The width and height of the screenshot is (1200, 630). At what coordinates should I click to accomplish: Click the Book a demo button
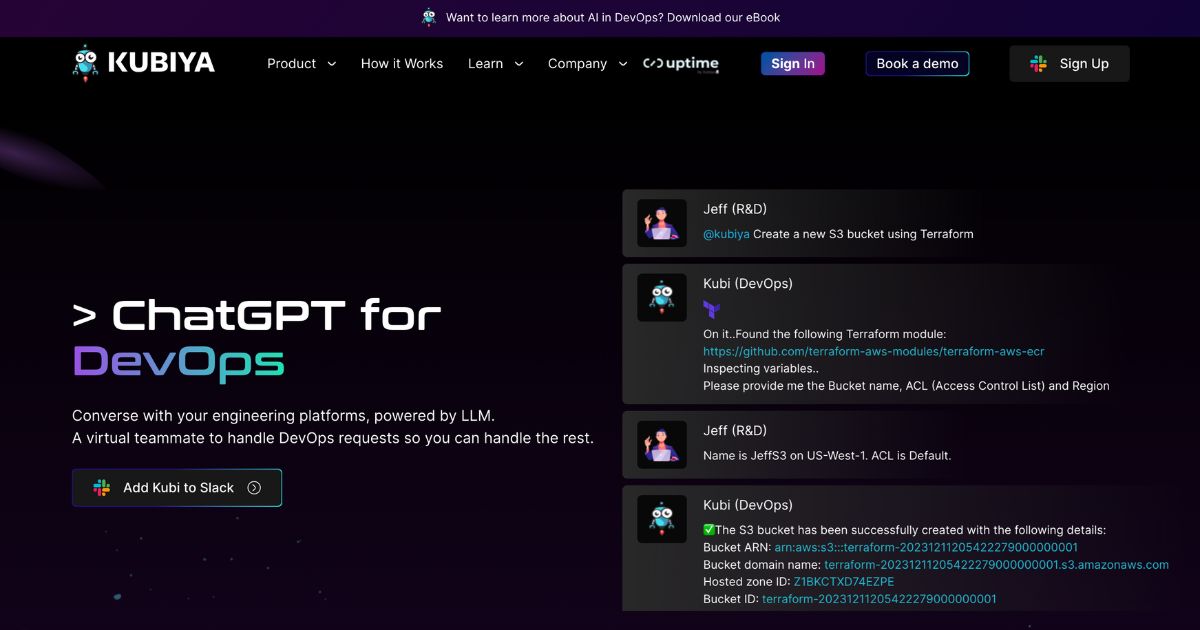917,63
